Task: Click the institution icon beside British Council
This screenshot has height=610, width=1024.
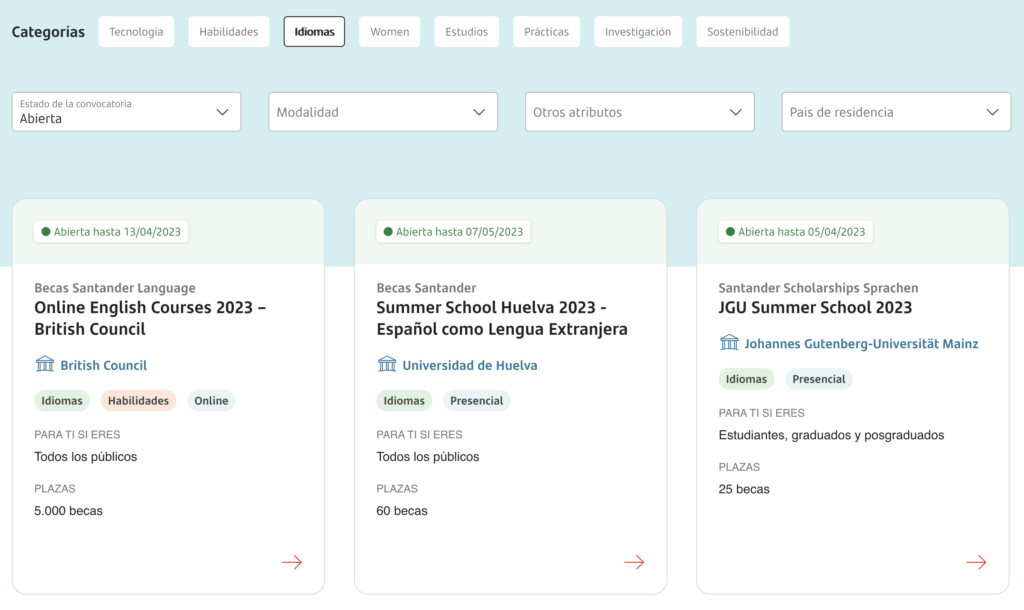Action: point(45,364)
